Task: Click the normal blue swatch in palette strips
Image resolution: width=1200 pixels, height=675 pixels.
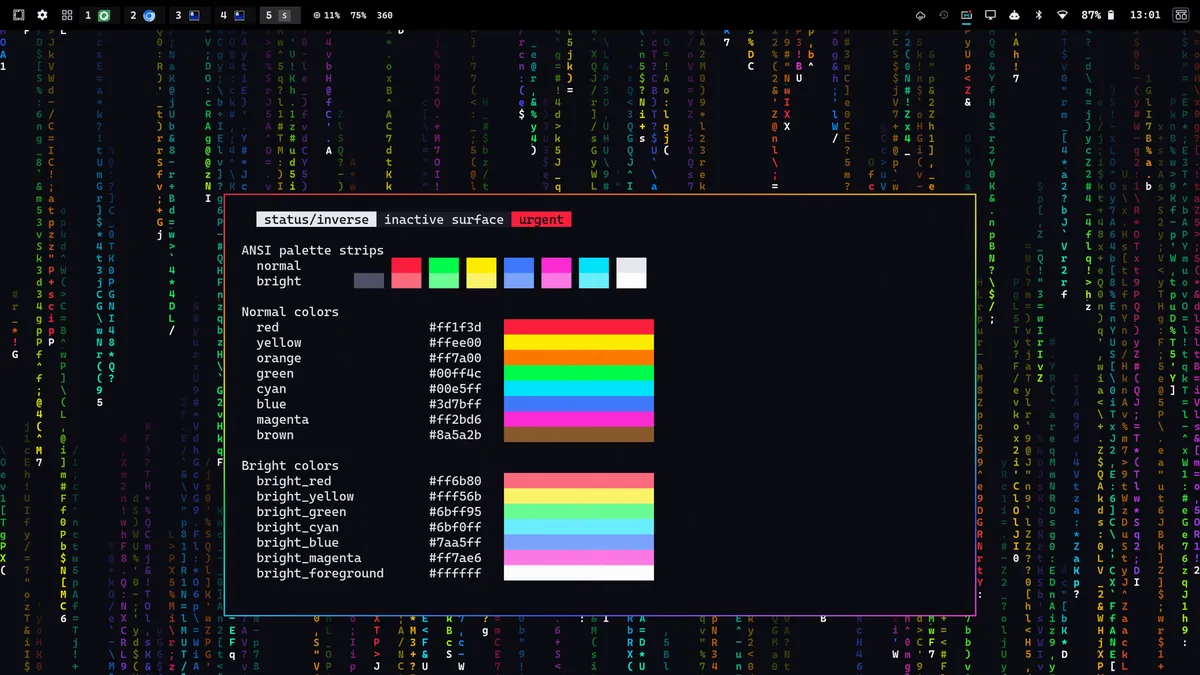Action: [519, 266]
